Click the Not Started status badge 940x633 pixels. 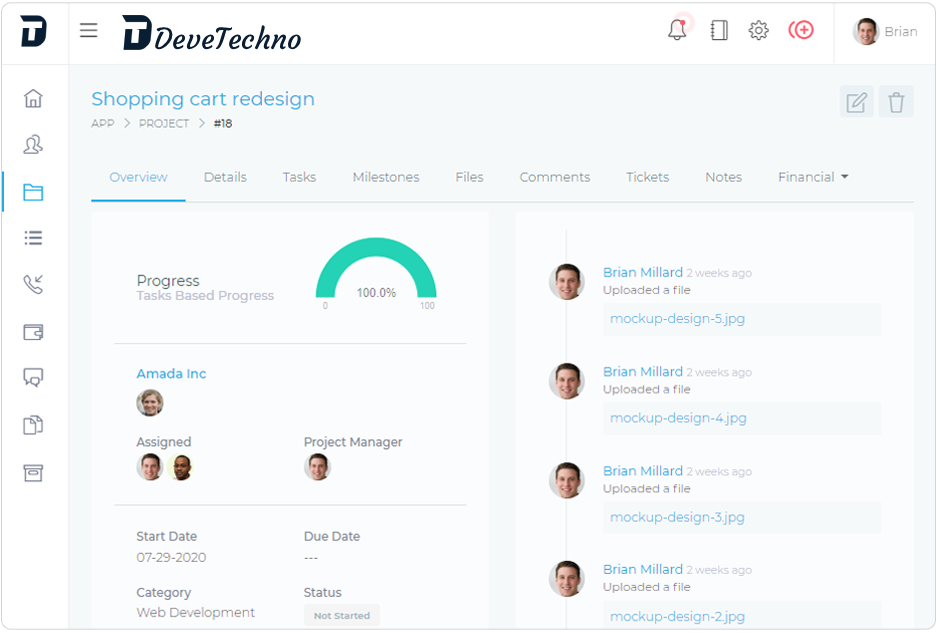[x=342, y=616]
